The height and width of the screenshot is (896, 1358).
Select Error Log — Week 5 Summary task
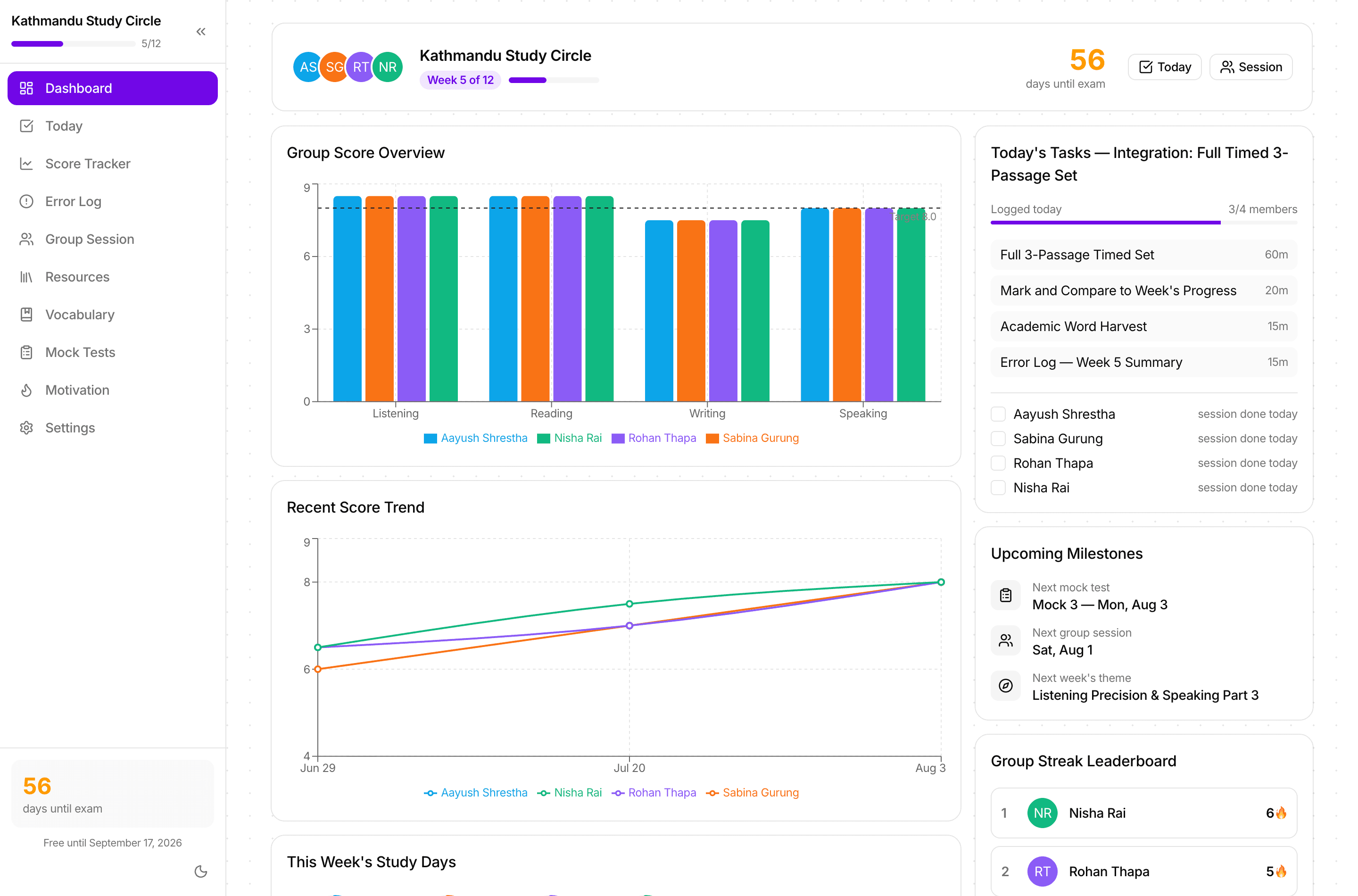[x=1144, y=362]
